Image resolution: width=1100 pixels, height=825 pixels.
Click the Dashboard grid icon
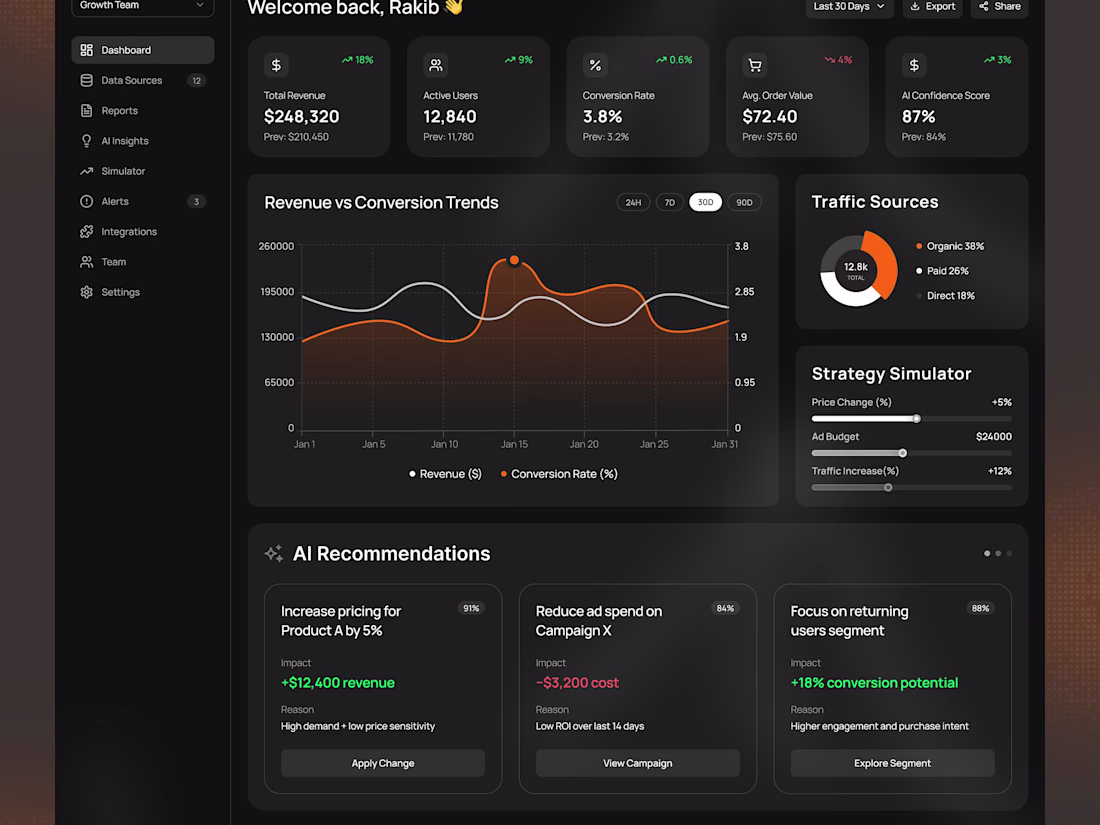[86, 50]
